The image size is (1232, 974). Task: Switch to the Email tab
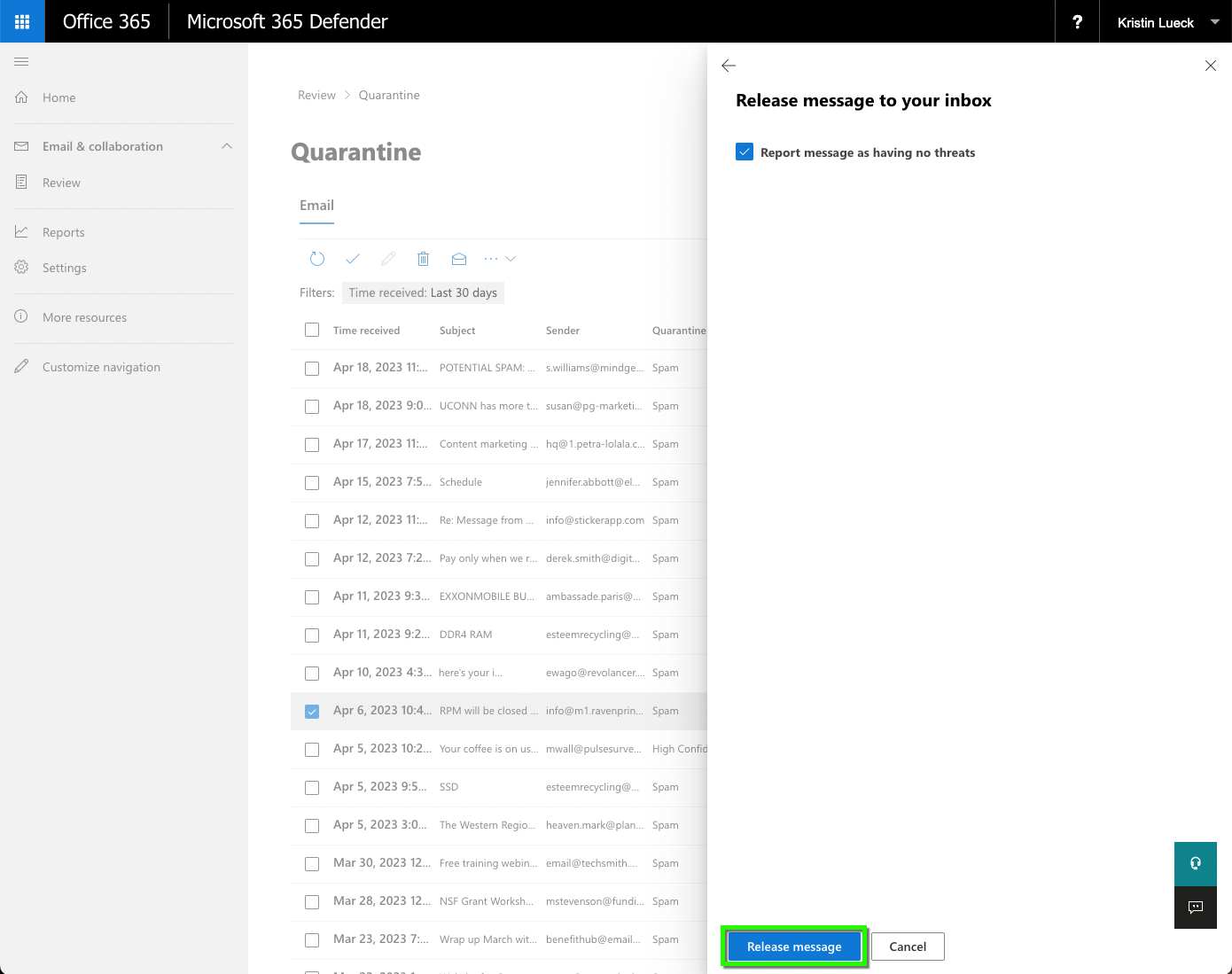pyautogui.click(x=316, y=205)
